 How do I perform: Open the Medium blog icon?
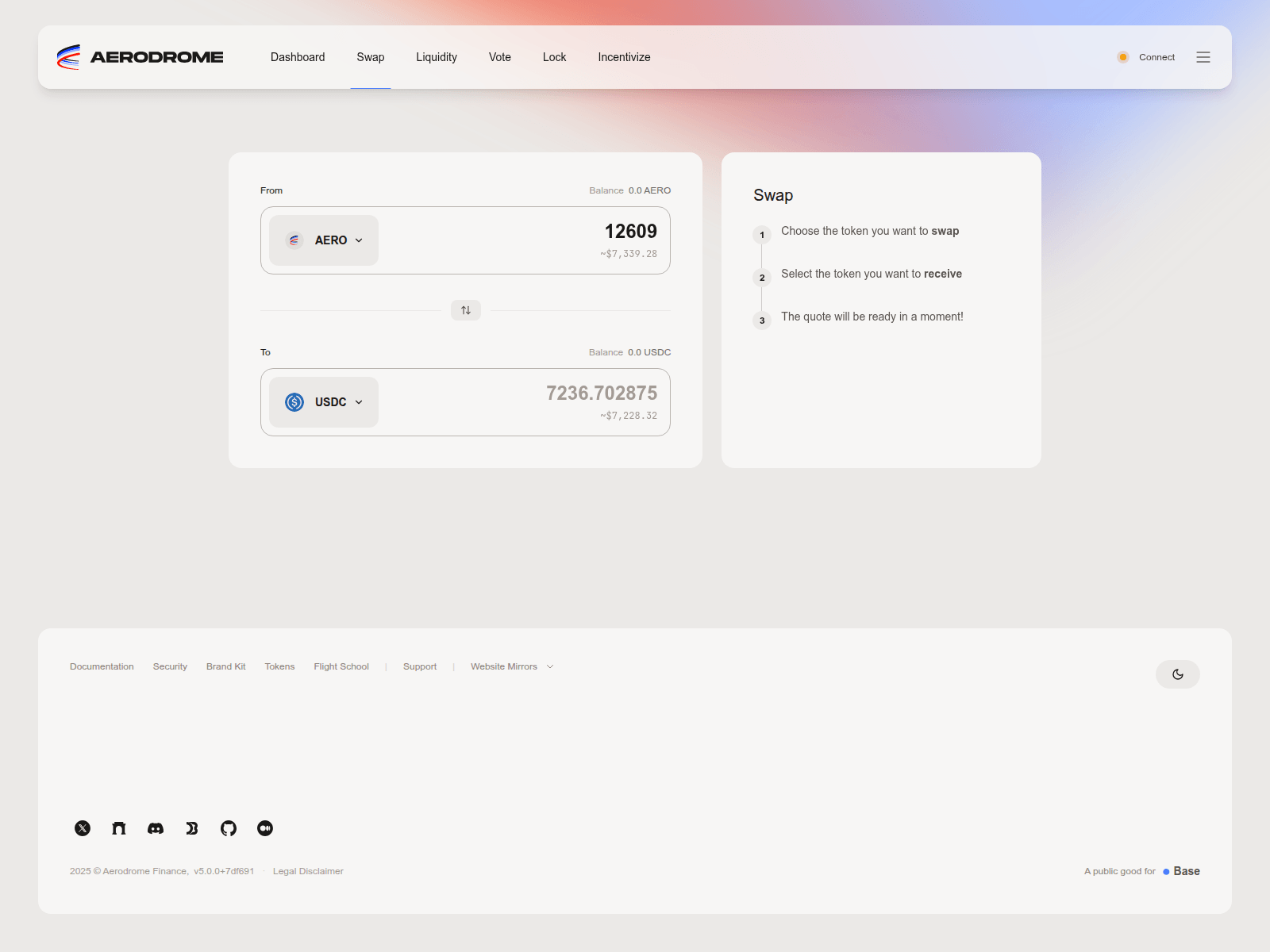click(x=265, y=828)
